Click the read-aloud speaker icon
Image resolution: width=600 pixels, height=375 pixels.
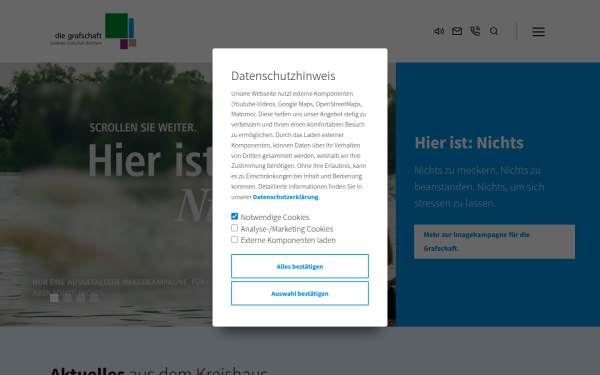tap(439, 31)
